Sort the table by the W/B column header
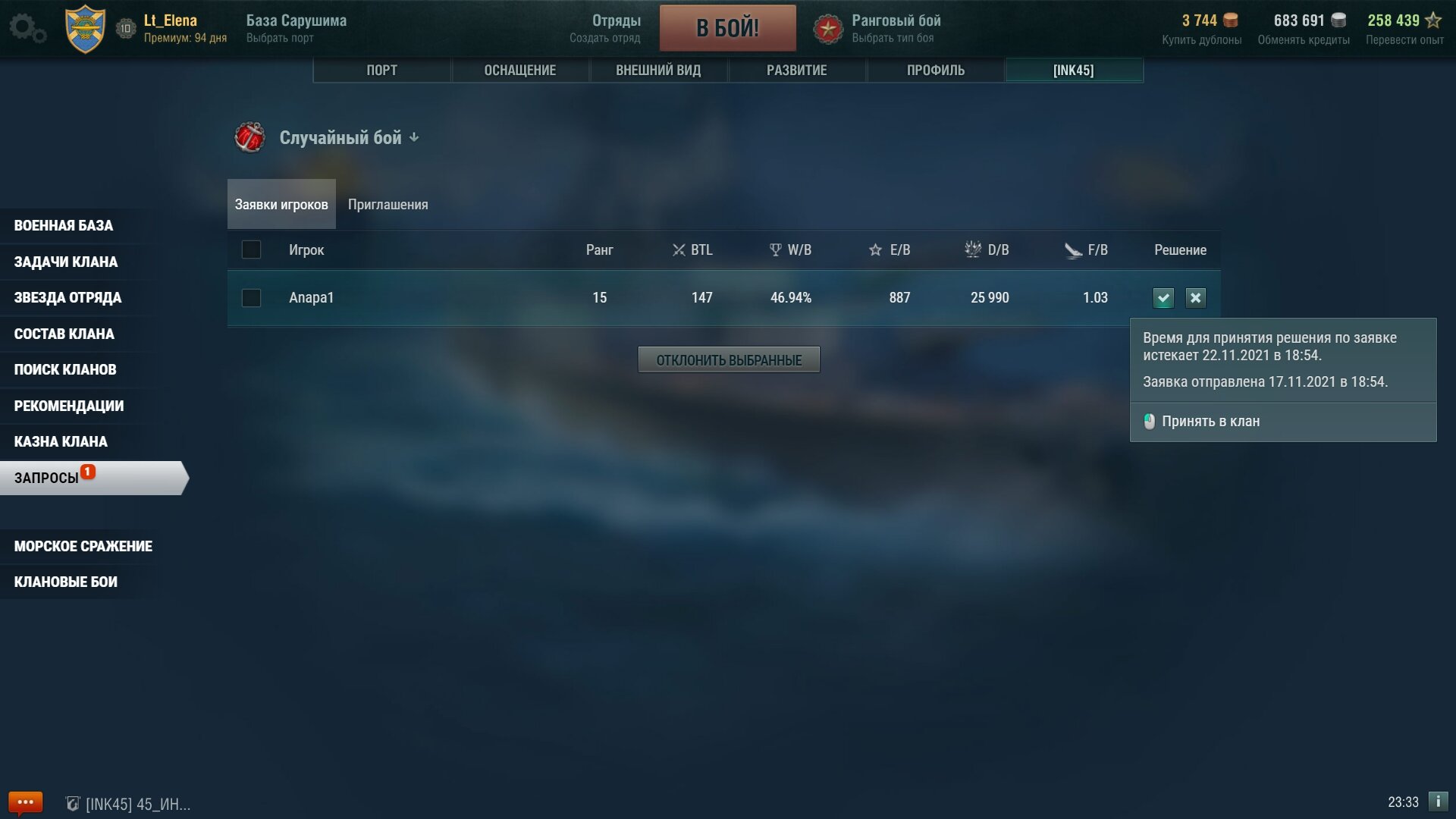The height and width of the screenshot is (819, 1456). [791, 249]
